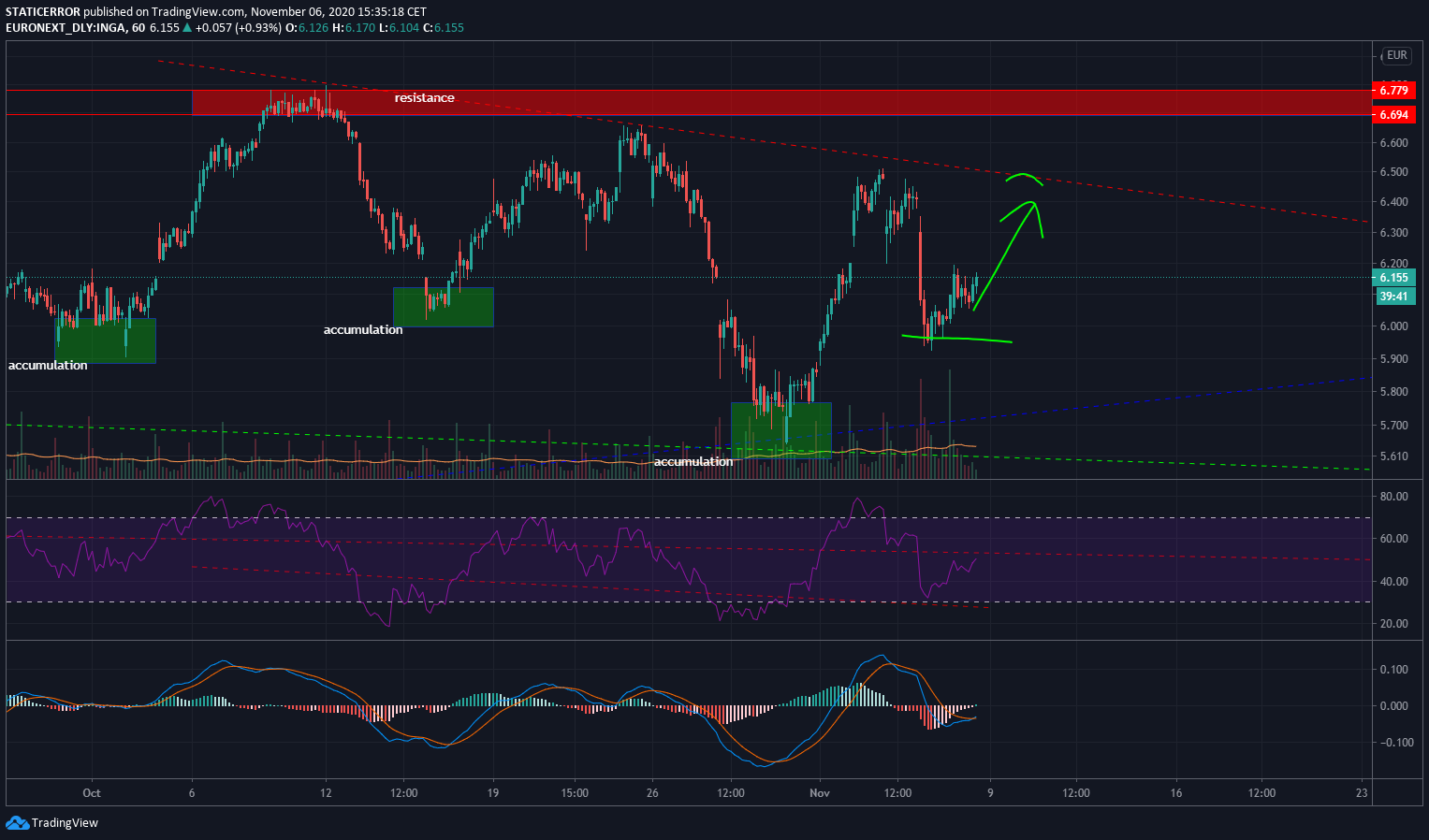
Task: Click the 16 date axis label
Action: point(1176,793)
